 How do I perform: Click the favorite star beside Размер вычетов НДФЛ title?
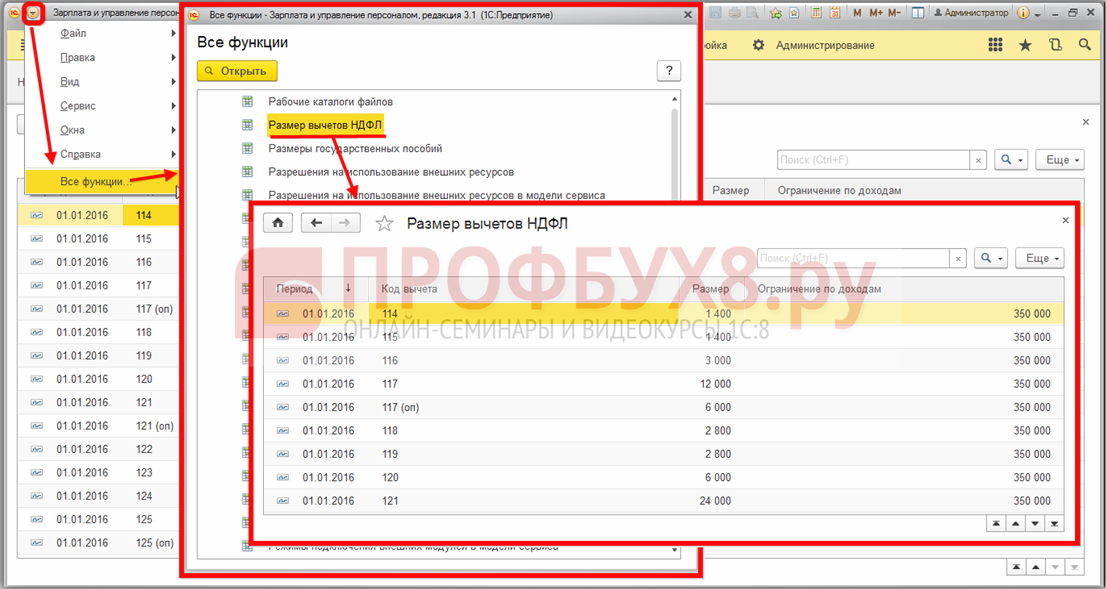tap(384, 224)
